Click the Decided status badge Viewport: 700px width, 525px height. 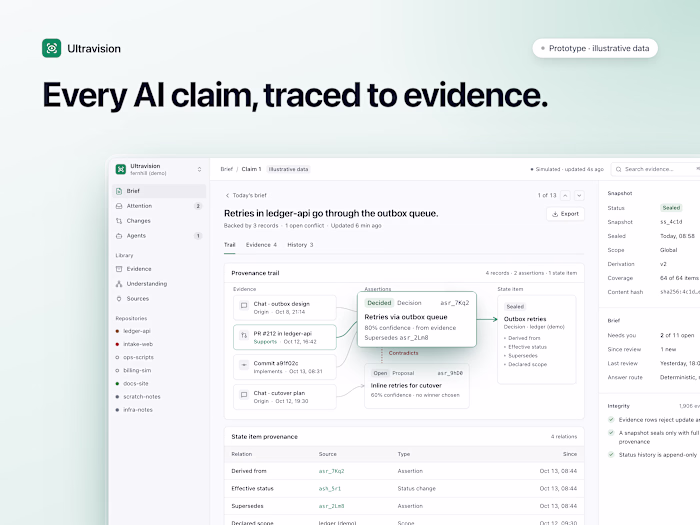tap(379, 303)
